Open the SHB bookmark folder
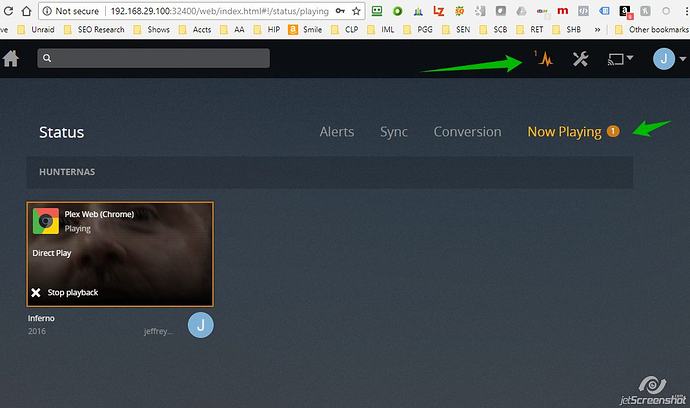Viewport: 690px width, 408px height. [566, 29]
